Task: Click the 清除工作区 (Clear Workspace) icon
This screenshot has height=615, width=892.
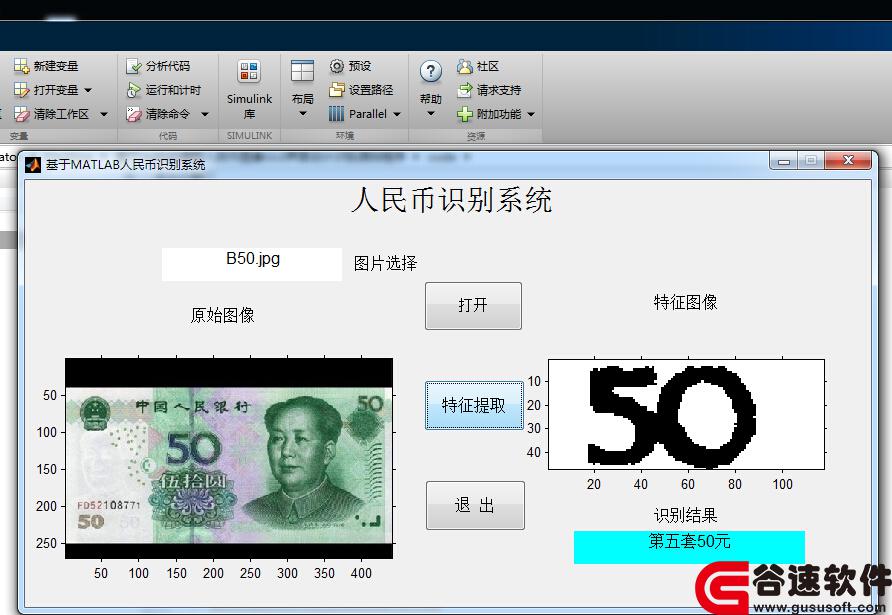Action: (x=21, y=114)
